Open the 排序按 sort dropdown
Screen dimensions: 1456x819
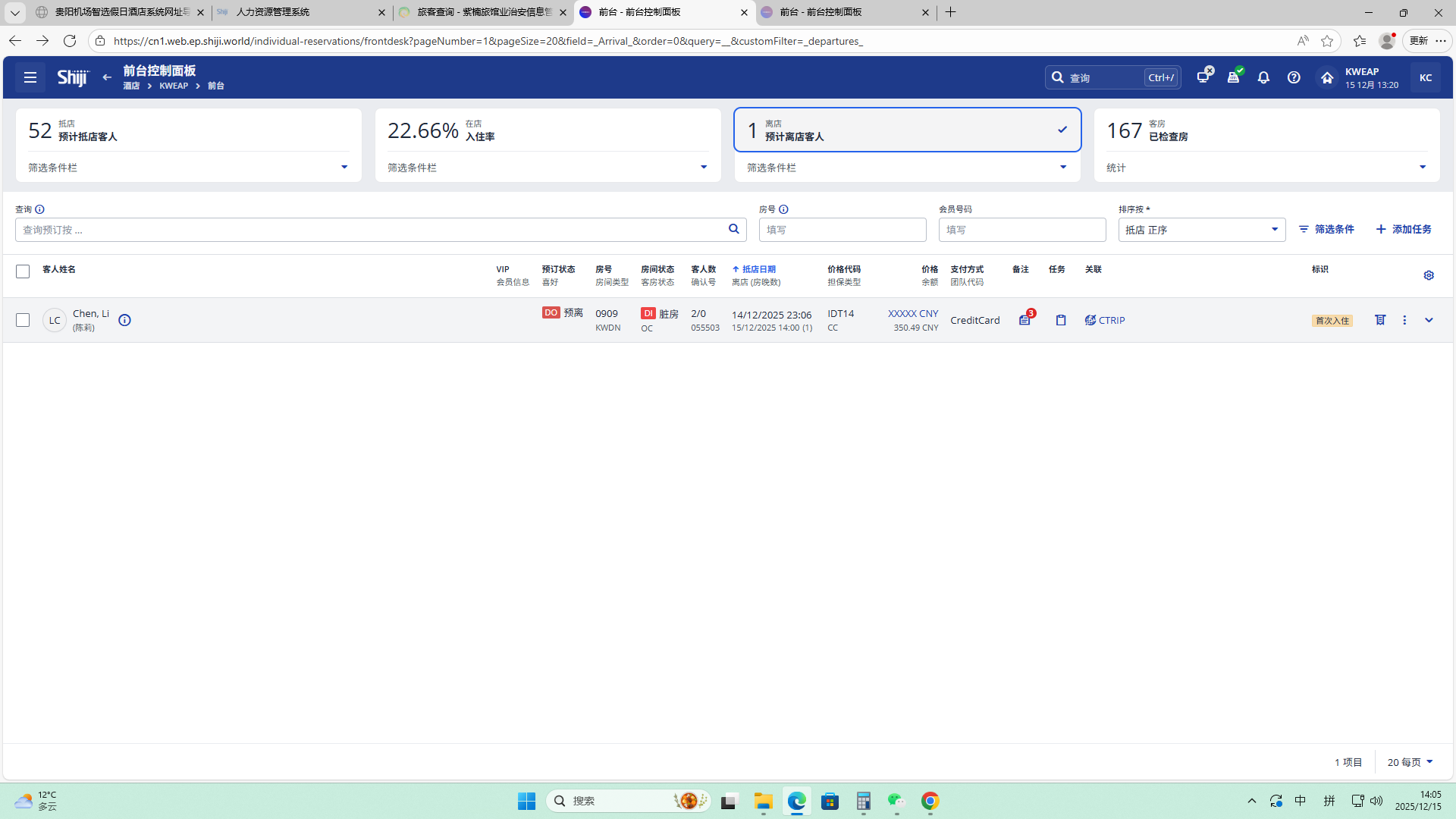1201,230
